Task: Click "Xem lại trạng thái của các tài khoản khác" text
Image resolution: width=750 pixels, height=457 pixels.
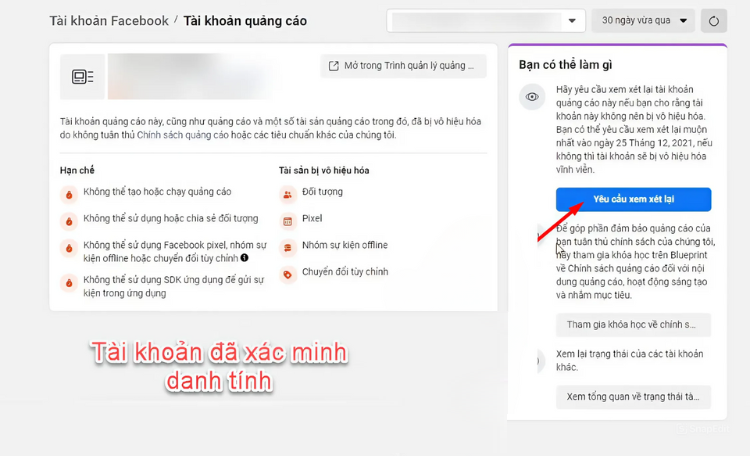Action: click(629, 360)
